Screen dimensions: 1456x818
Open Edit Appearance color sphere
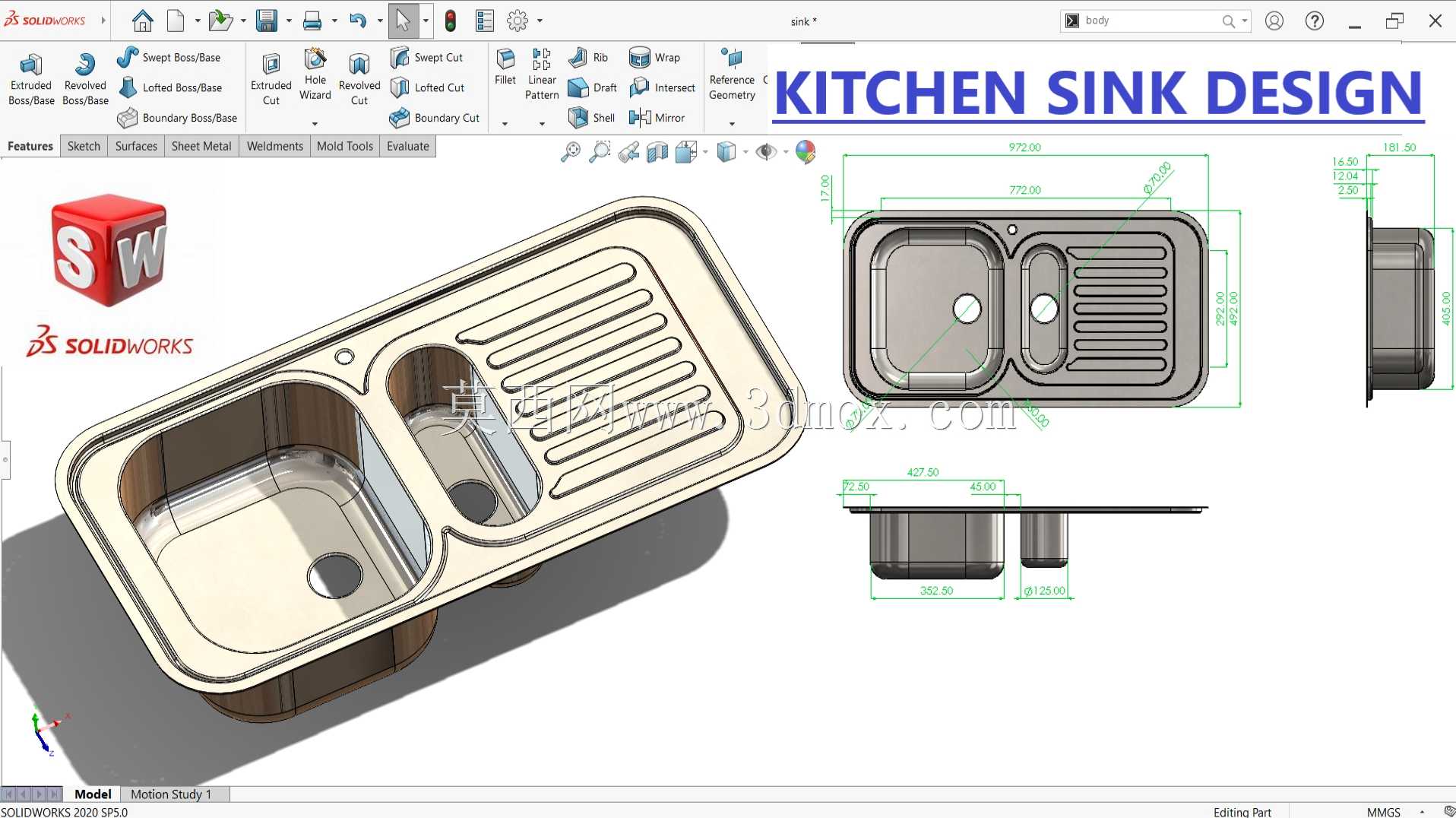click(806, 152)
